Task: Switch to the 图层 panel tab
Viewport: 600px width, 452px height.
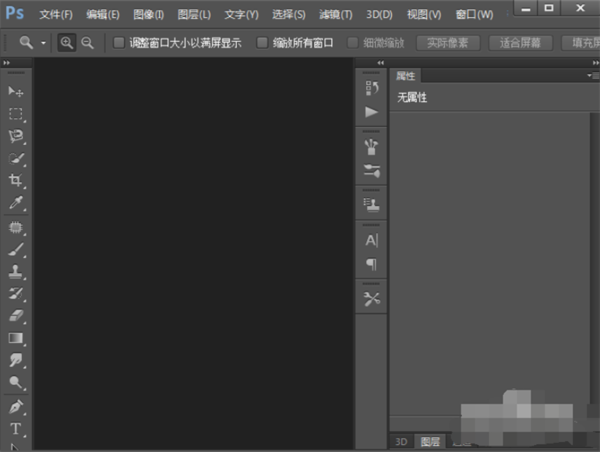Action: pyautogui.click(x=430, y=442)
